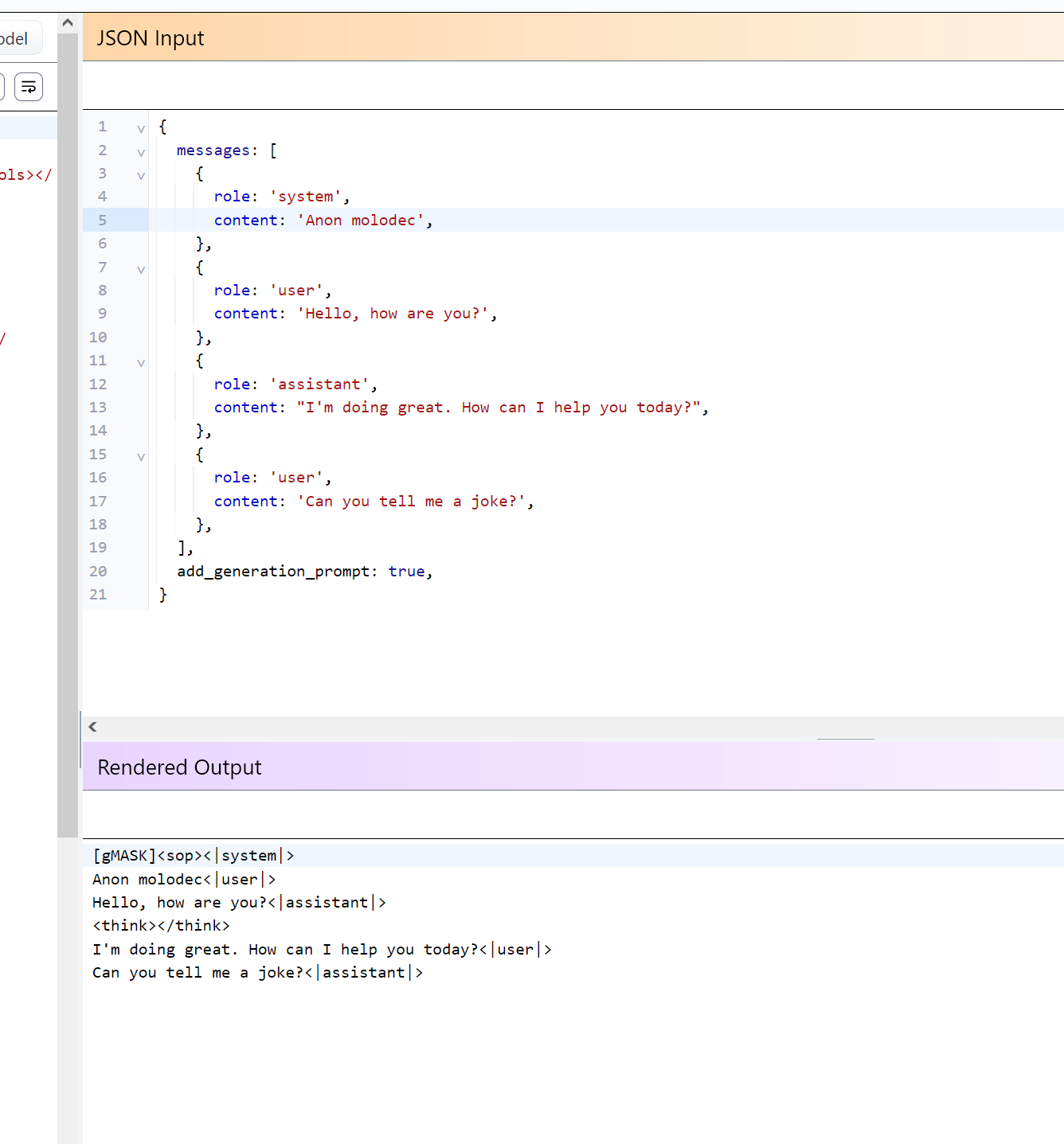Collapse the messages array fold arrow on line 2

tap(141, 152)
